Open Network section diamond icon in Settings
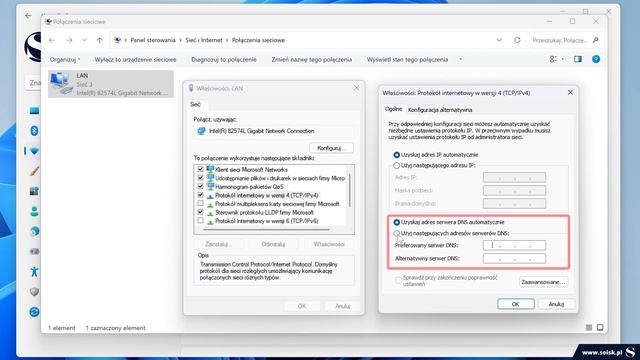The width and height of the screenshot is (640, 360). pos(34,151)
